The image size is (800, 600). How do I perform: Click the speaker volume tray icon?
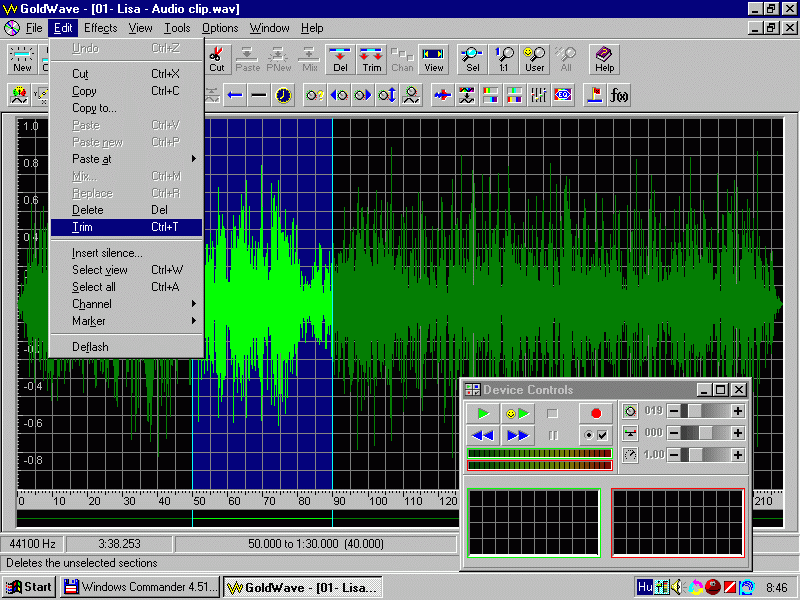click(x=677, y=587)
